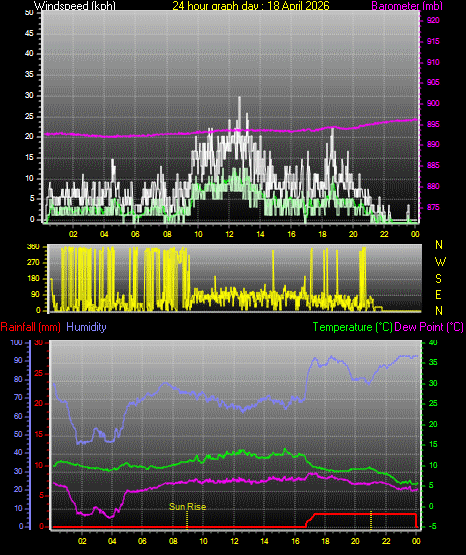Click the red rainfall axis value 30

point(38,342)
